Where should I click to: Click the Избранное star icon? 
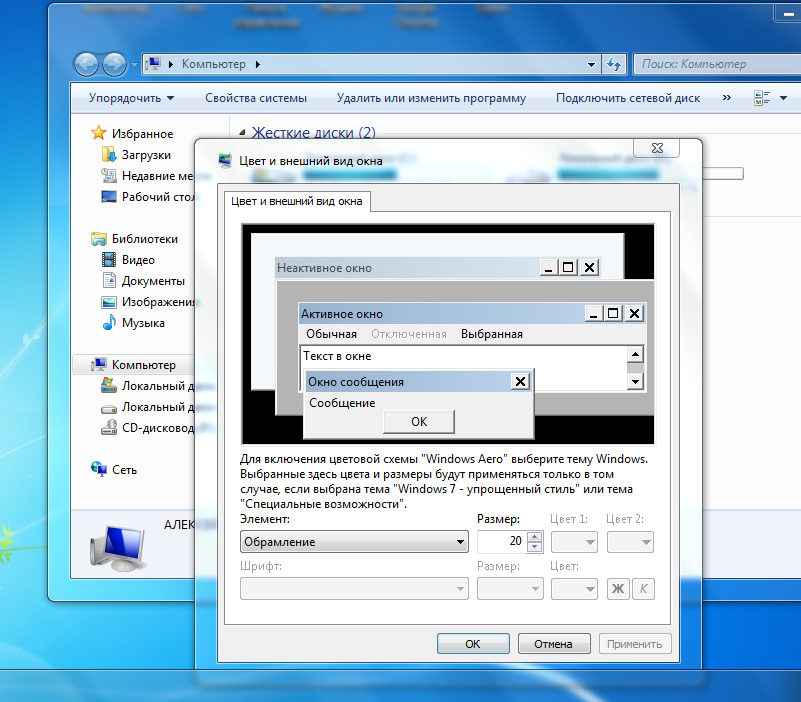coord(98,133)
